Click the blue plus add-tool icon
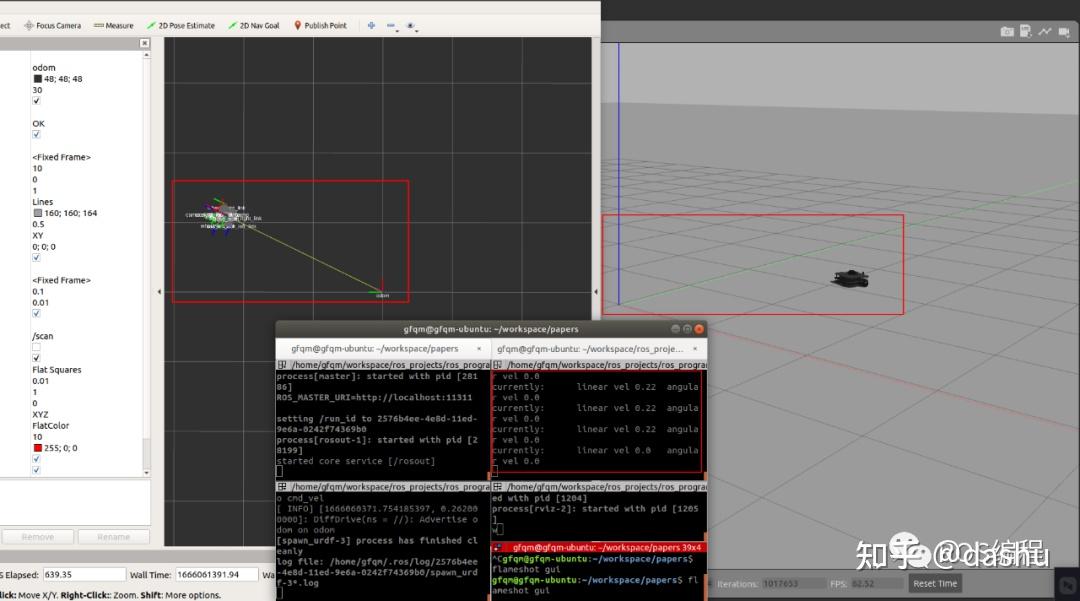 (371, 25)
